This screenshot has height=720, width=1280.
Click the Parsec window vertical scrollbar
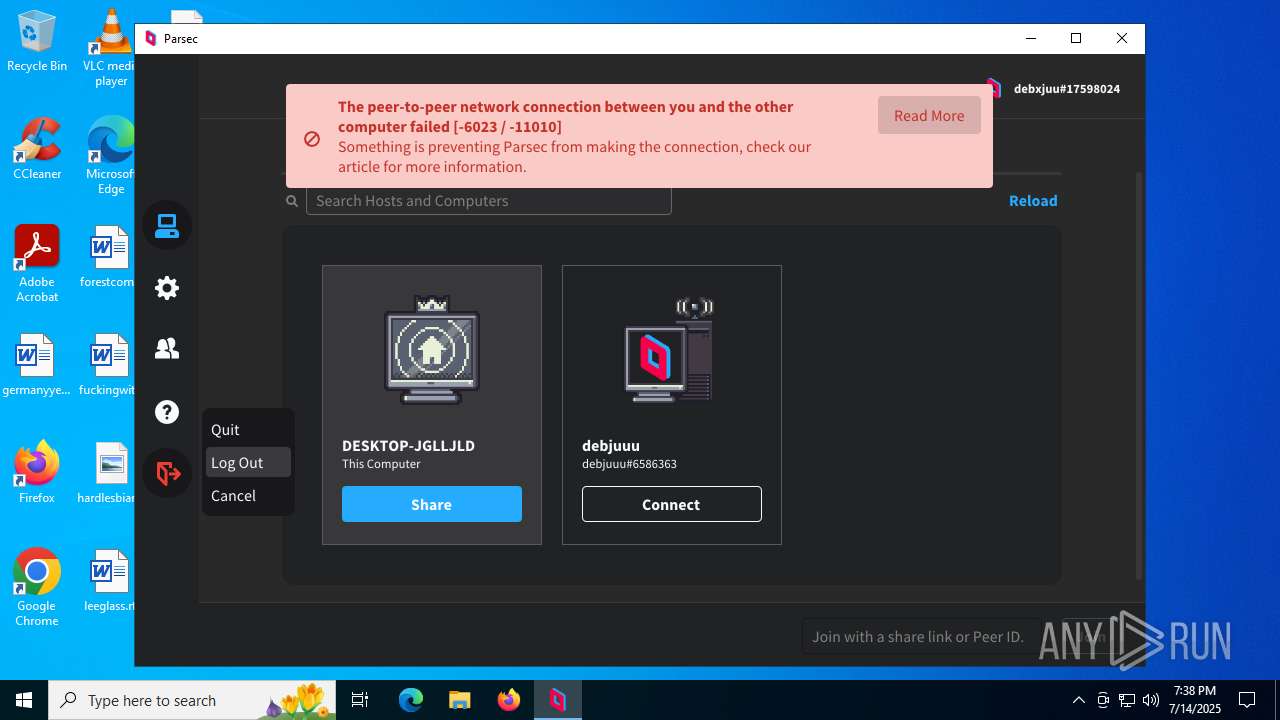tap(1138, 375)
